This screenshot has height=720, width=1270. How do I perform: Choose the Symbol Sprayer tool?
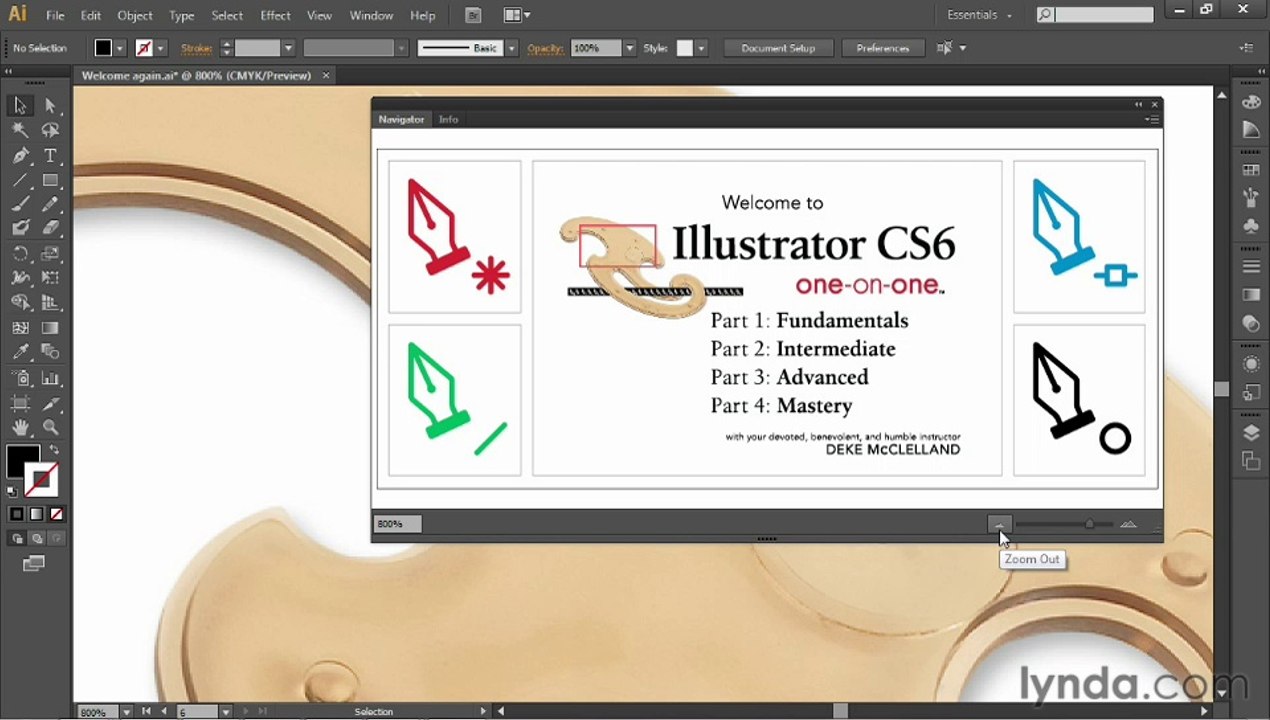point(20,379)
